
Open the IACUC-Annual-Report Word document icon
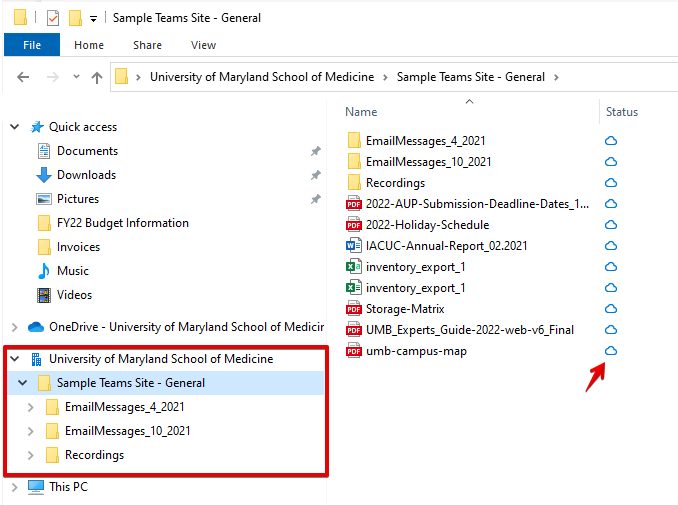[x=352, y=245]
